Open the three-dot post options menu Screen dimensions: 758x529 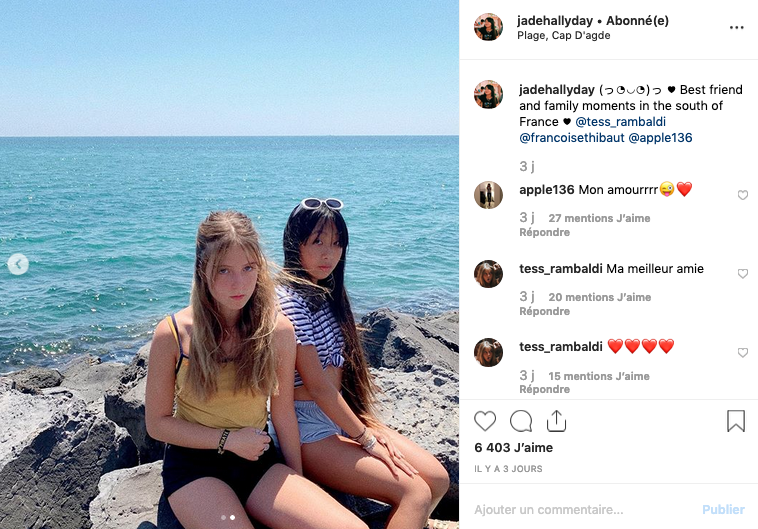click(737, 28)
